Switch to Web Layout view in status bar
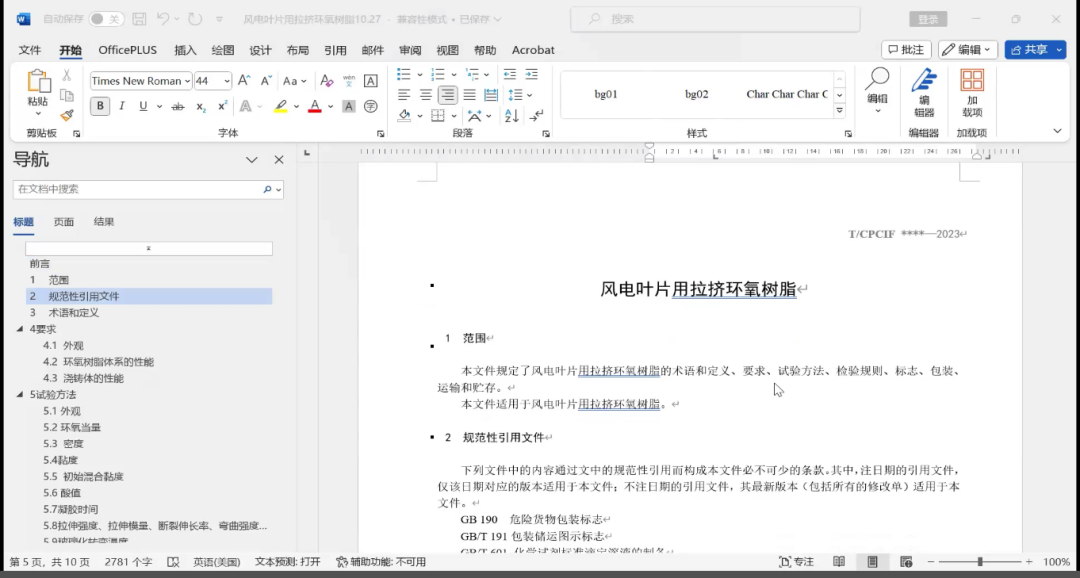 pyautogui.click(x=906, y=562)
